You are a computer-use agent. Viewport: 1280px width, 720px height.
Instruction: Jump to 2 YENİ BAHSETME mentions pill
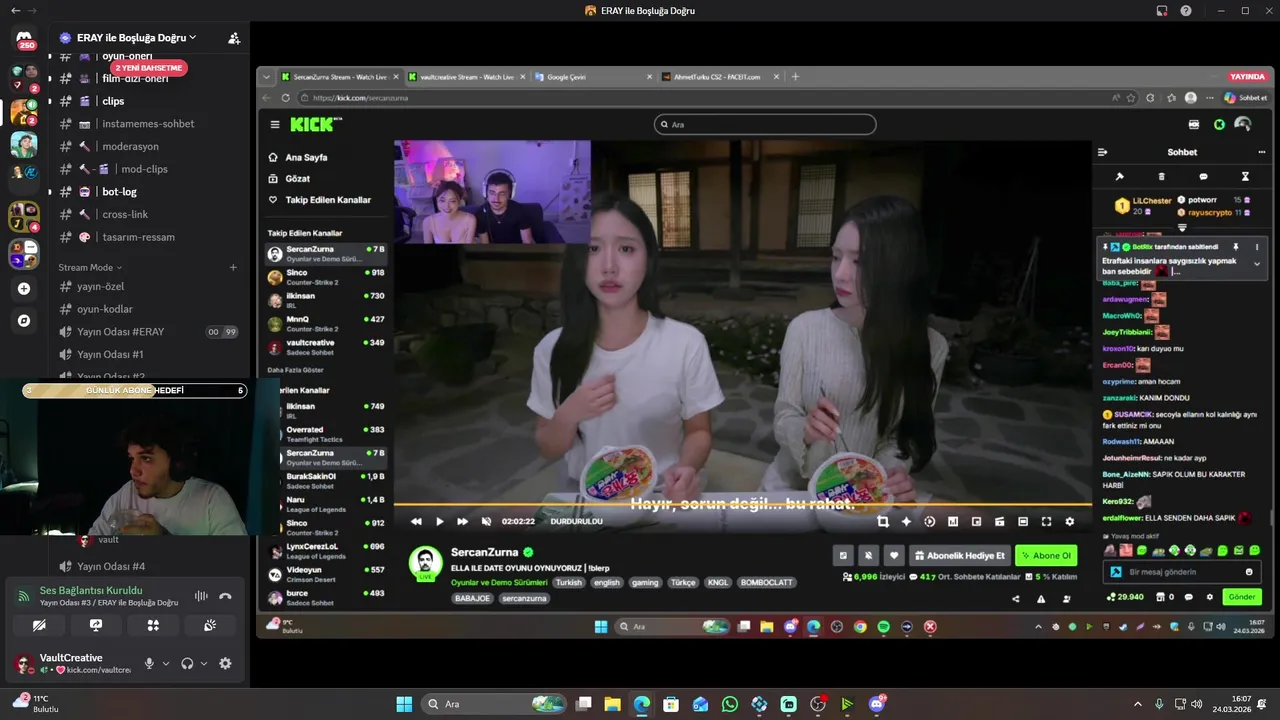149,68
